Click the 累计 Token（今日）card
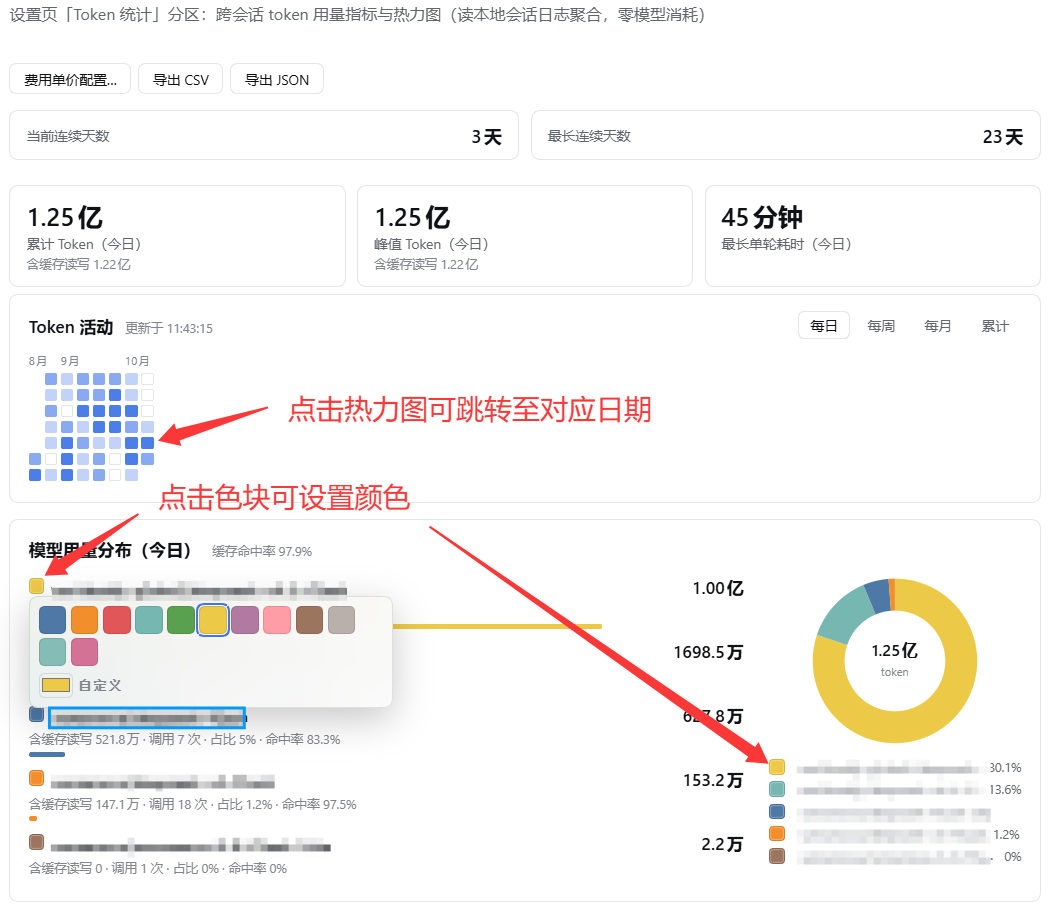Screen dimensions: 1053x915 coord(177,236)
